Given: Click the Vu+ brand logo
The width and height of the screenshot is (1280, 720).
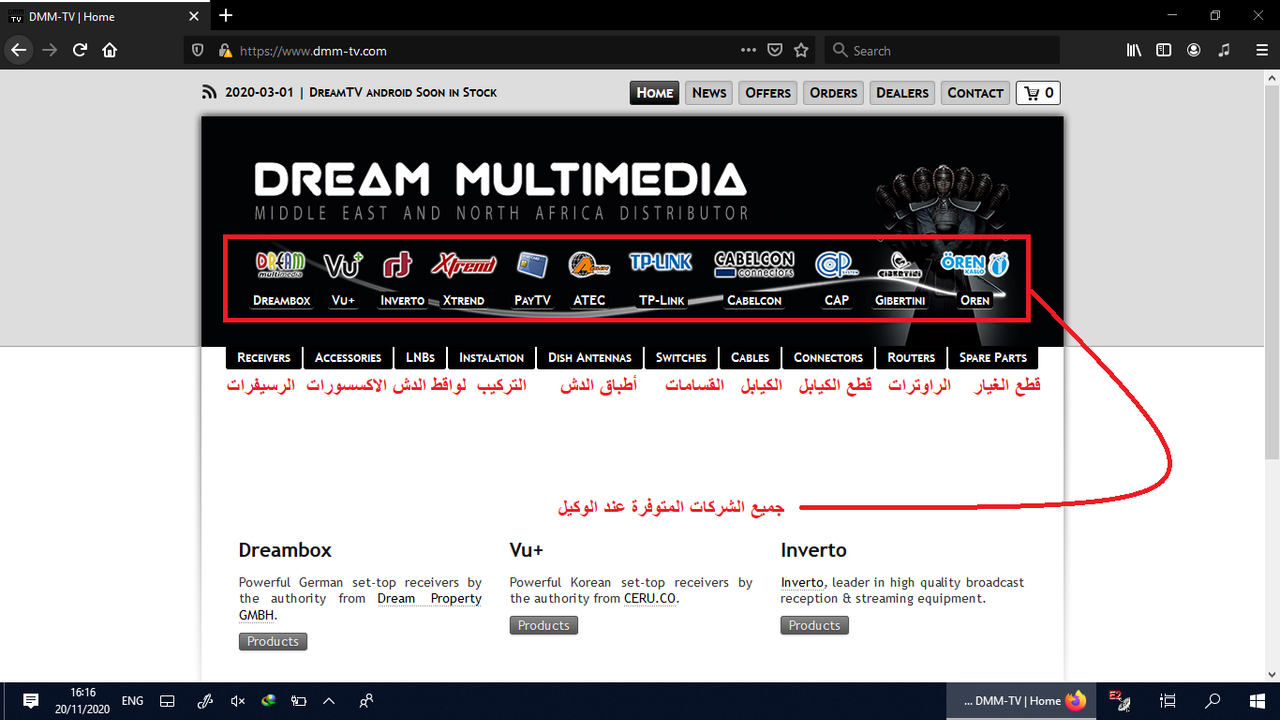Looking at the screenshot, I should pyautogui.click(x=343, y=265).
